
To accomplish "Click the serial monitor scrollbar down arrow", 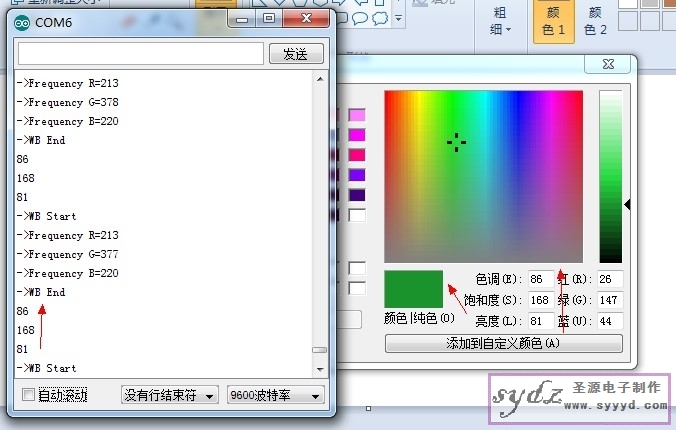I will coord(320,369).
